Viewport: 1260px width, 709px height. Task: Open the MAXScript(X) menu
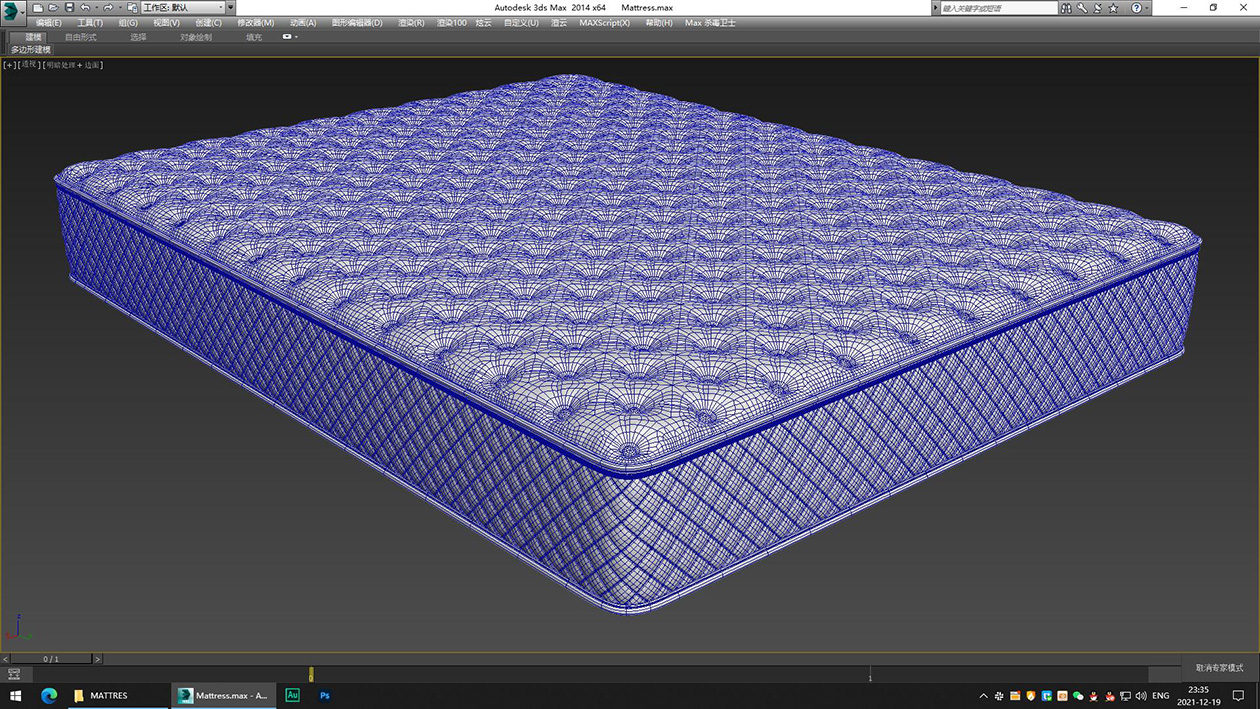pos(605,23)
